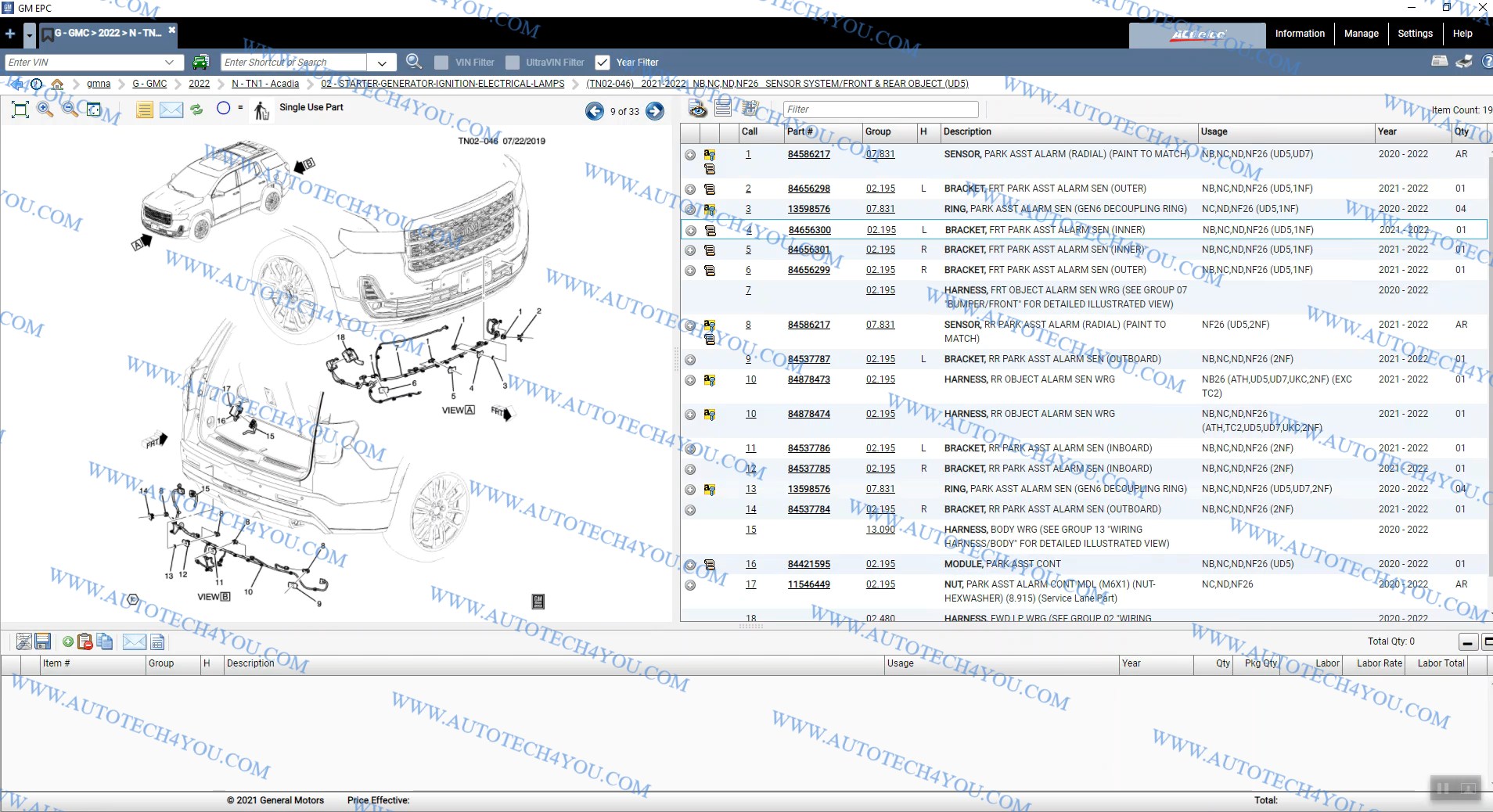
Task: Uncheck the Year Filter checkbox
Action: click(603, 63)
